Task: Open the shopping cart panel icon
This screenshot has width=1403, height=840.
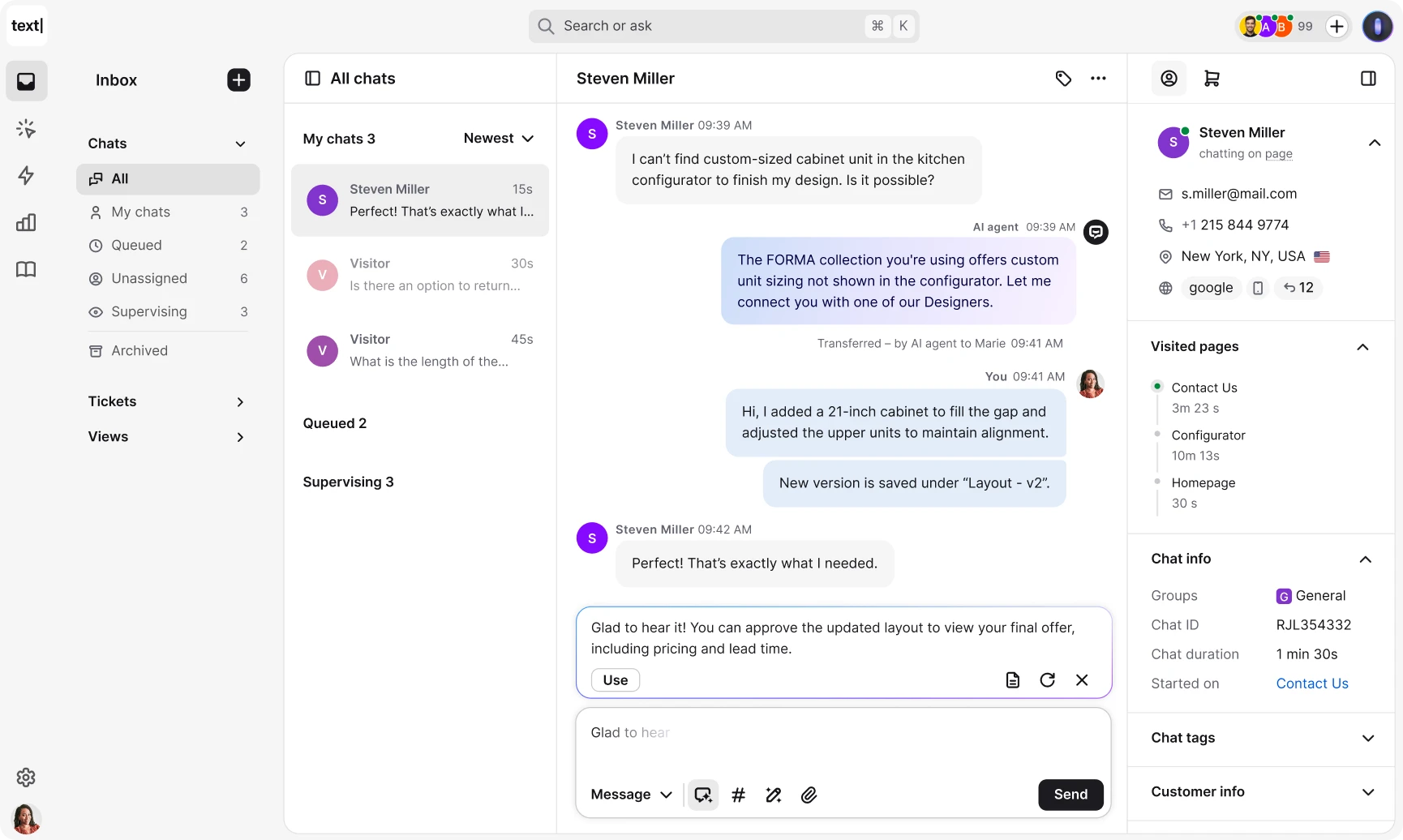Action: [1212, 79]
